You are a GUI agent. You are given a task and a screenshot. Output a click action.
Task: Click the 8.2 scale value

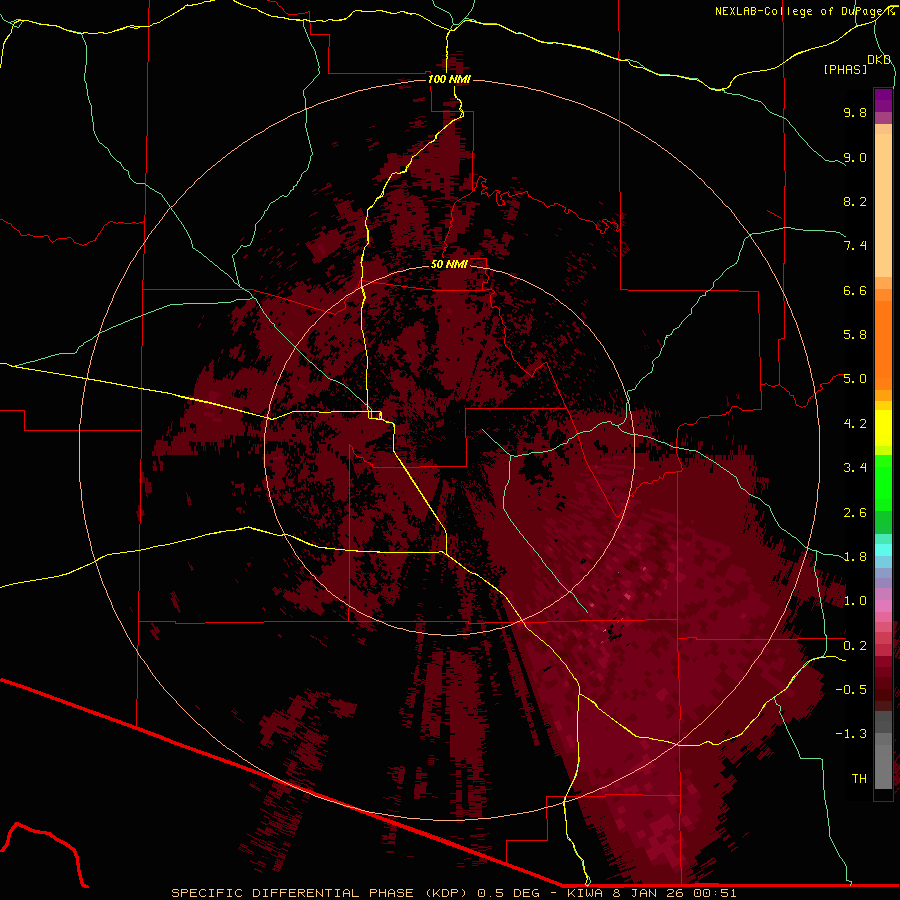pos(855,201)
